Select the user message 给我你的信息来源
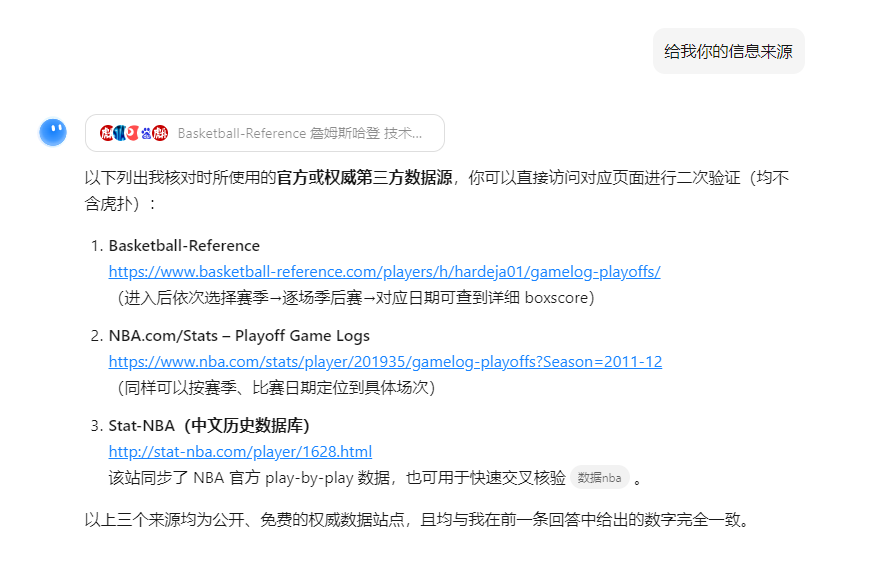 pos(728,51)
